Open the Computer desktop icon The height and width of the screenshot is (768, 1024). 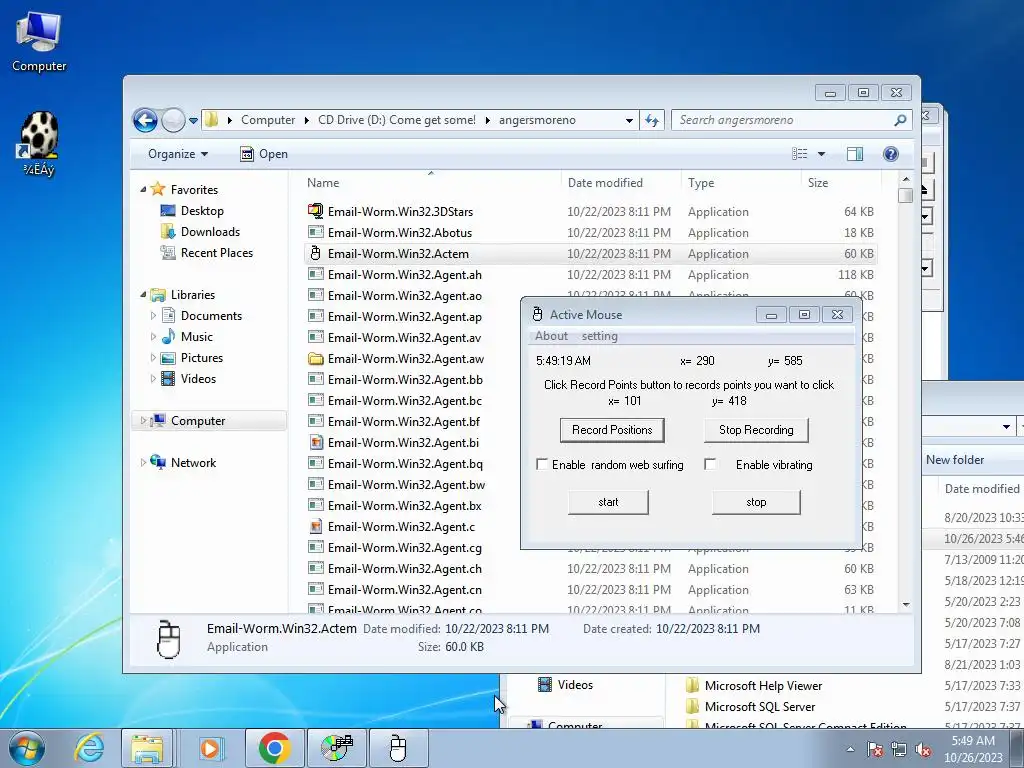click(x=39, y=40)
